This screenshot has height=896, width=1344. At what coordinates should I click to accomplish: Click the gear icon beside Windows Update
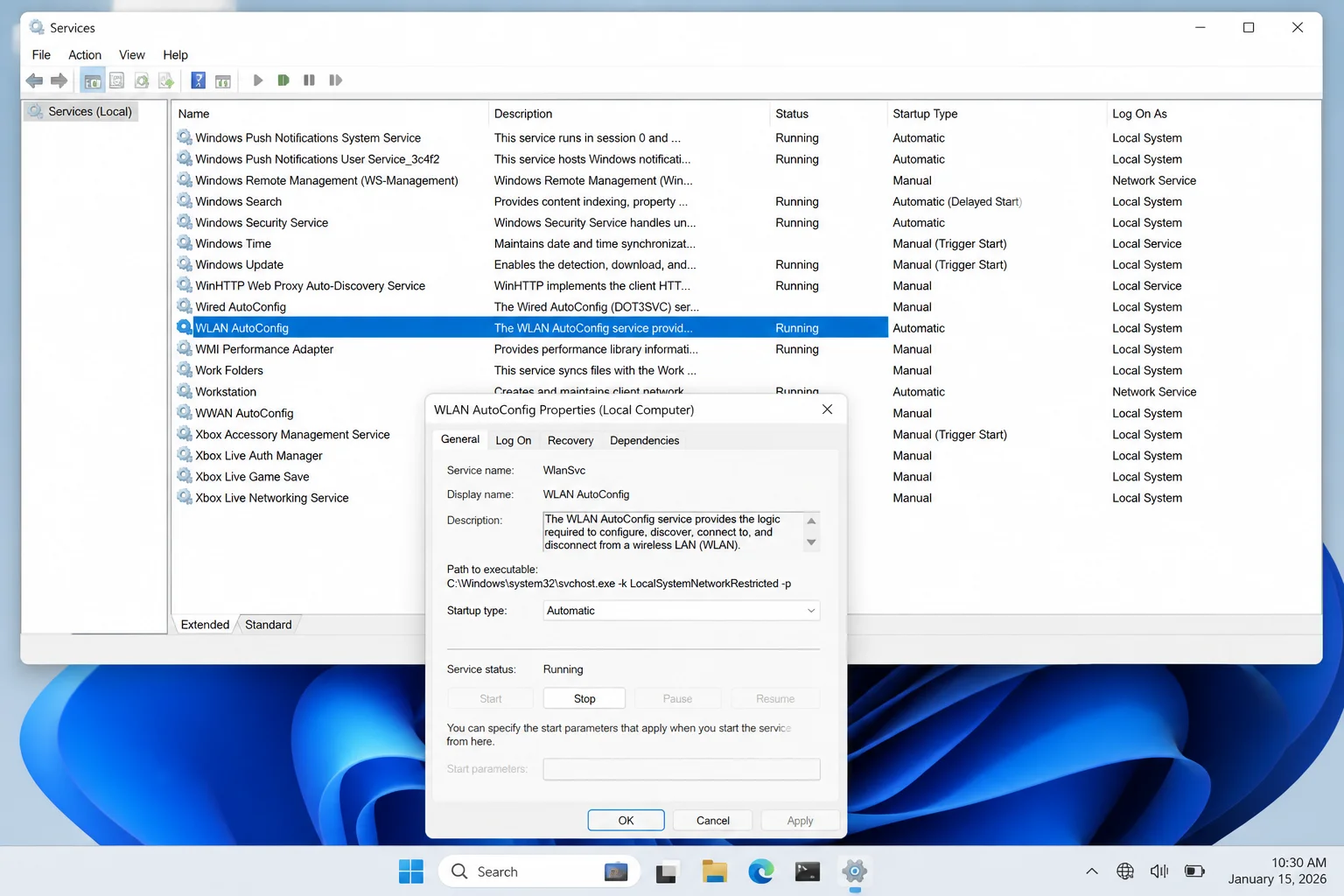[x=185, y=264]
